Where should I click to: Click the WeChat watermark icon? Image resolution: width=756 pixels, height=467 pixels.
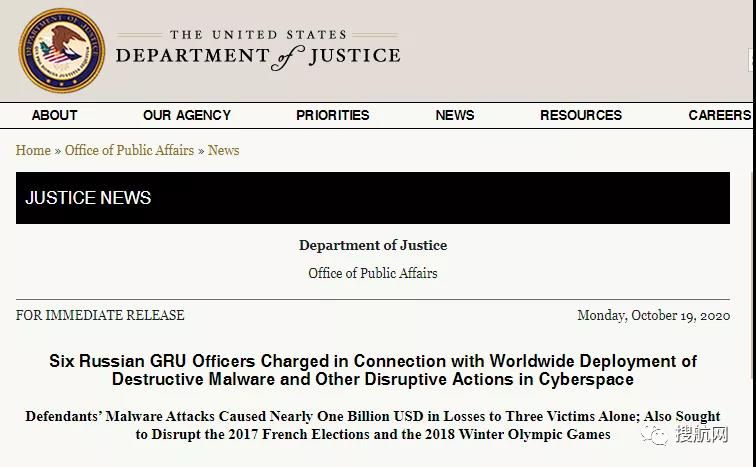click(x=656, y=435)
